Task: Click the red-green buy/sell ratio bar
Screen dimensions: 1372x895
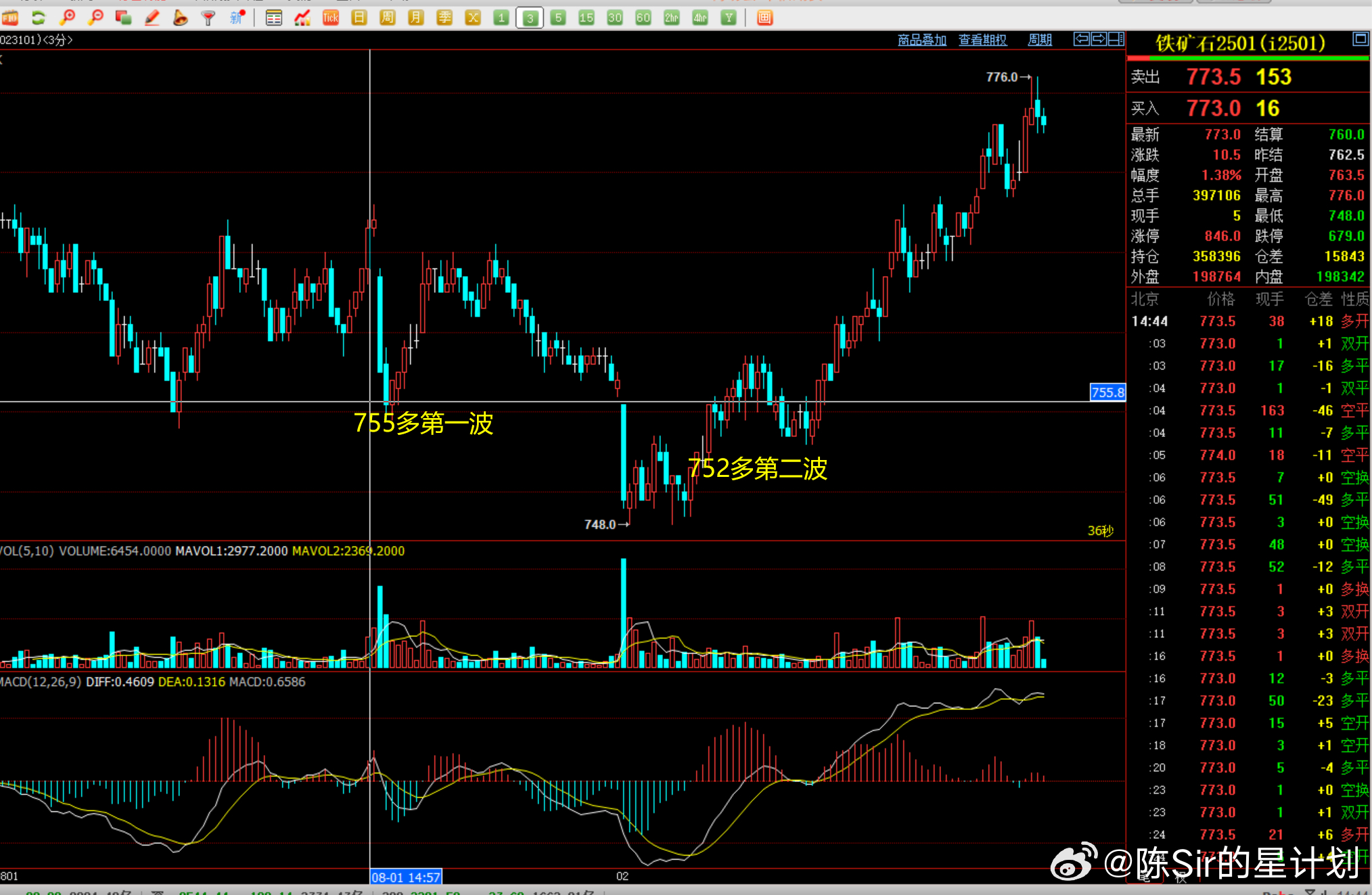Action: [x=1248, y=58]
